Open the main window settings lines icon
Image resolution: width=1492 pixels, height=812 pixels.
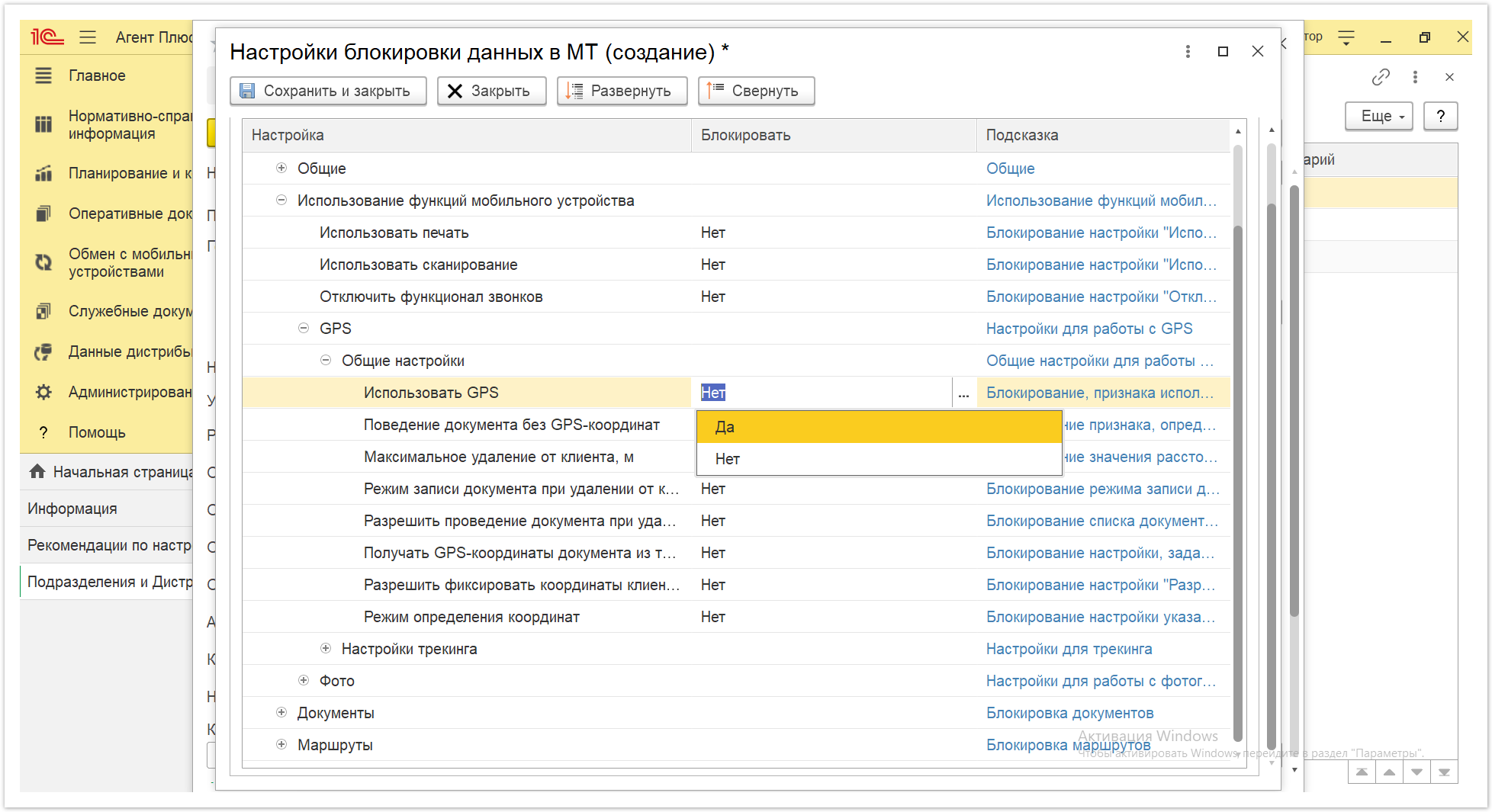(1346, 37)
